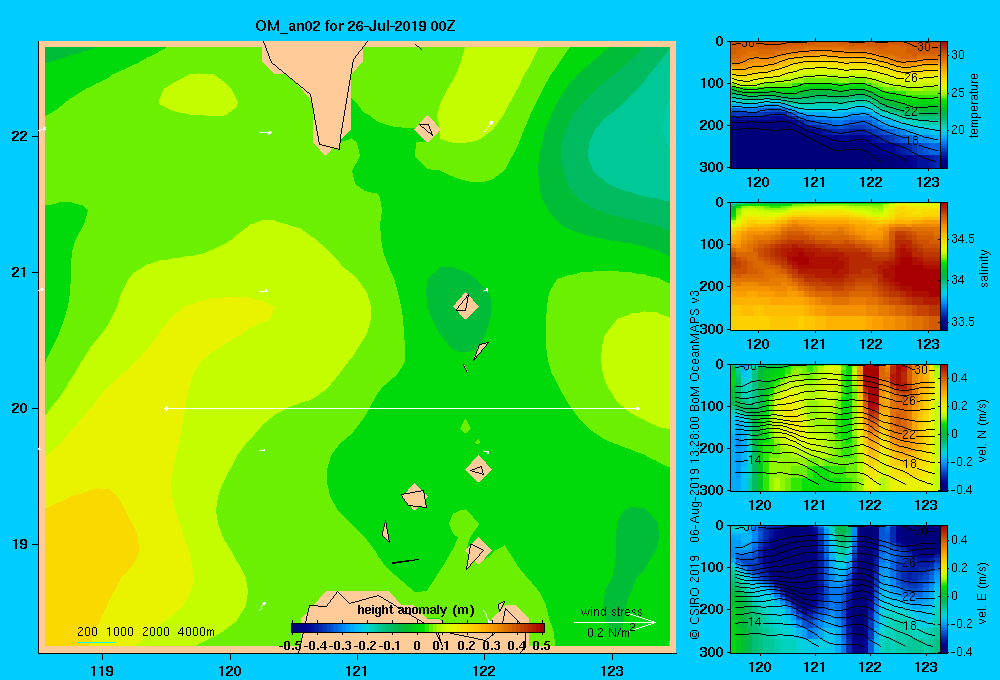Click longitude label 119 on main map

[x=102, y=670]
